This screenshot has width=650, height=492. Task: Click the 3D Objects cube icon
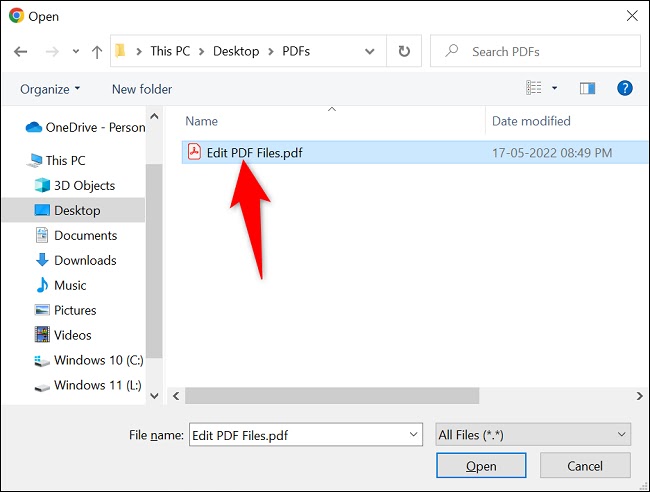coord(42,185)
